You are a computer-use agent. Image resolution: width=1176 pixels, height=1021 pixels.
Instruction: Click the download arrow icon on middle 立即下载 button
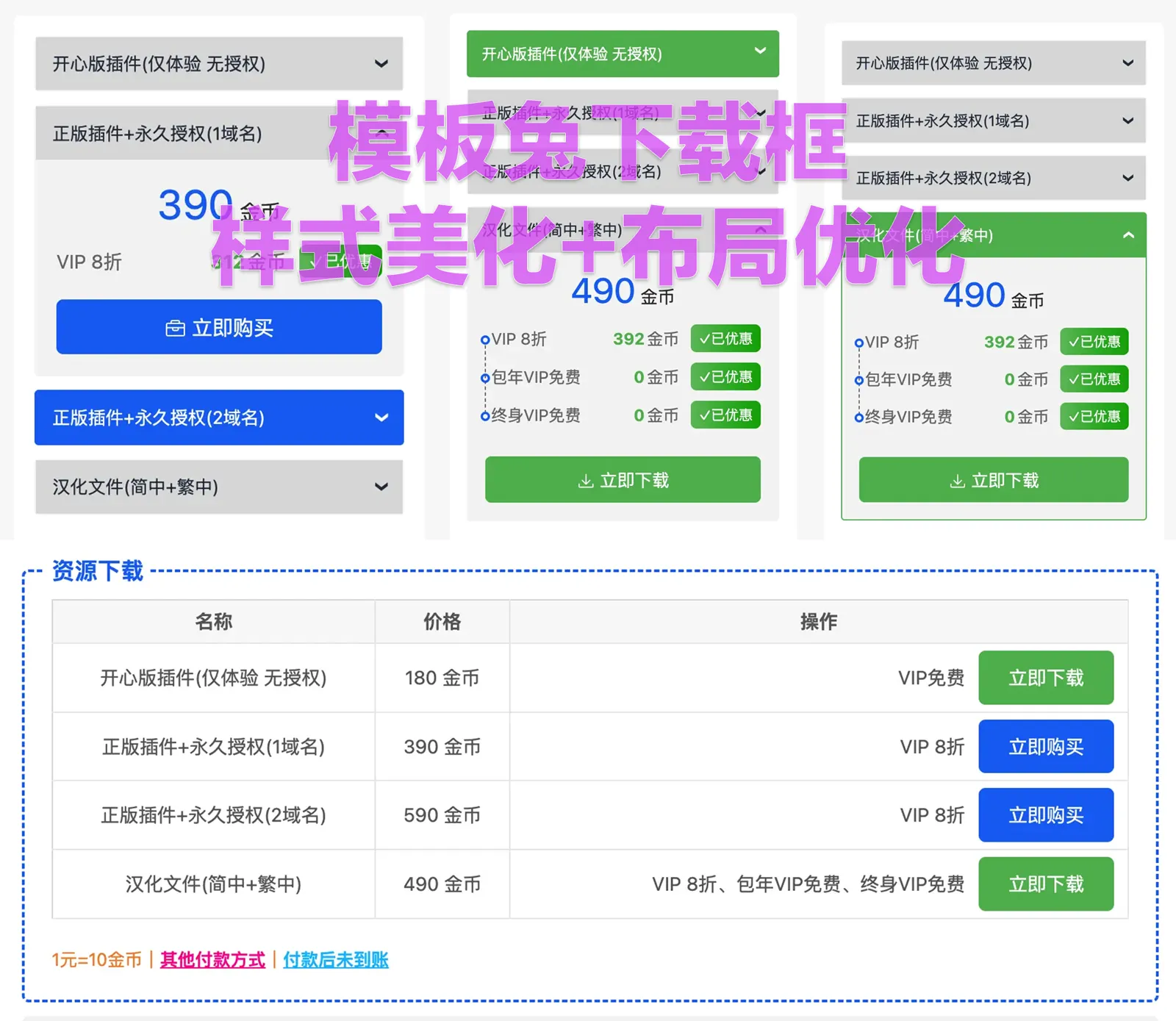click(x=586, y=480)
